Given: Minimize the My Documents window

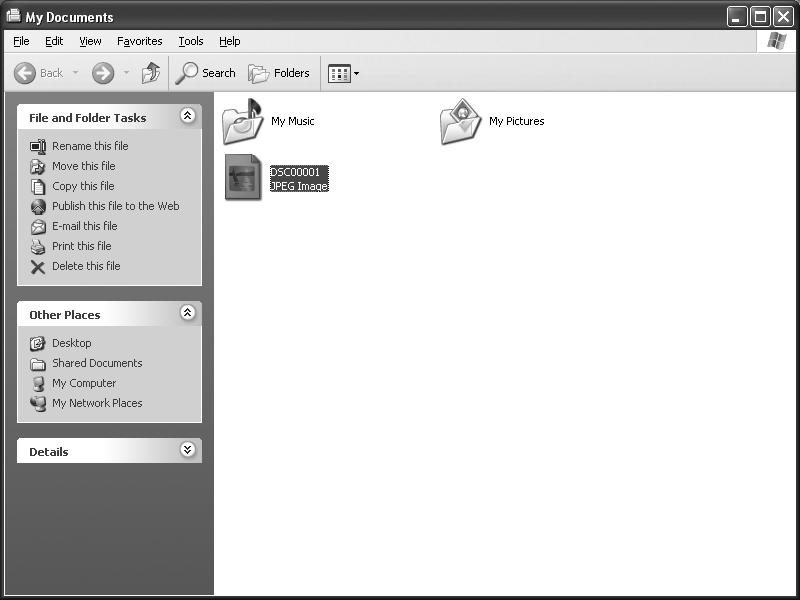Looking at the screenshot, I should point(737,17).
